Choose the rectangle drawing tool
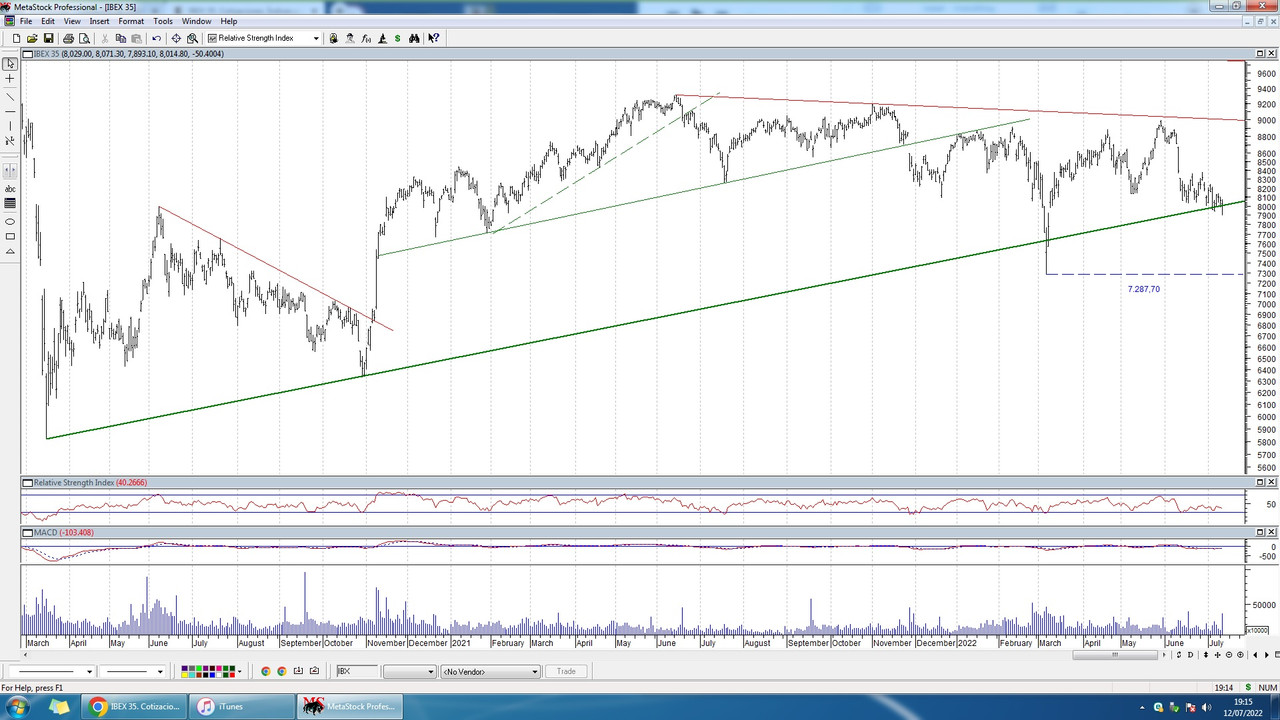This screenshot has height=720, width=1280. pyautogui.click(x=9, y=236)
